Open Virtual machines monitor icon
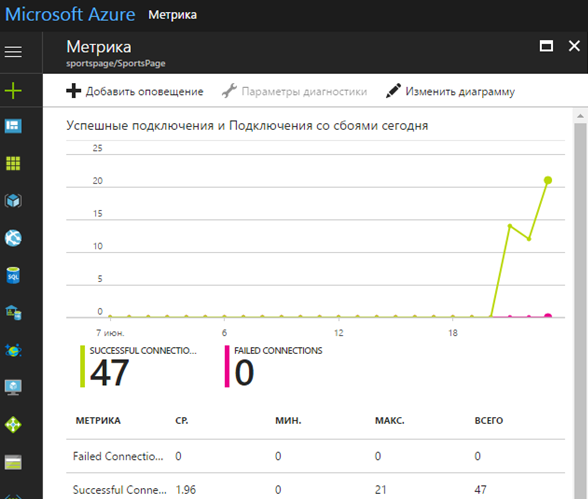The height and width of the screenshot is (499, 588). 13,387
